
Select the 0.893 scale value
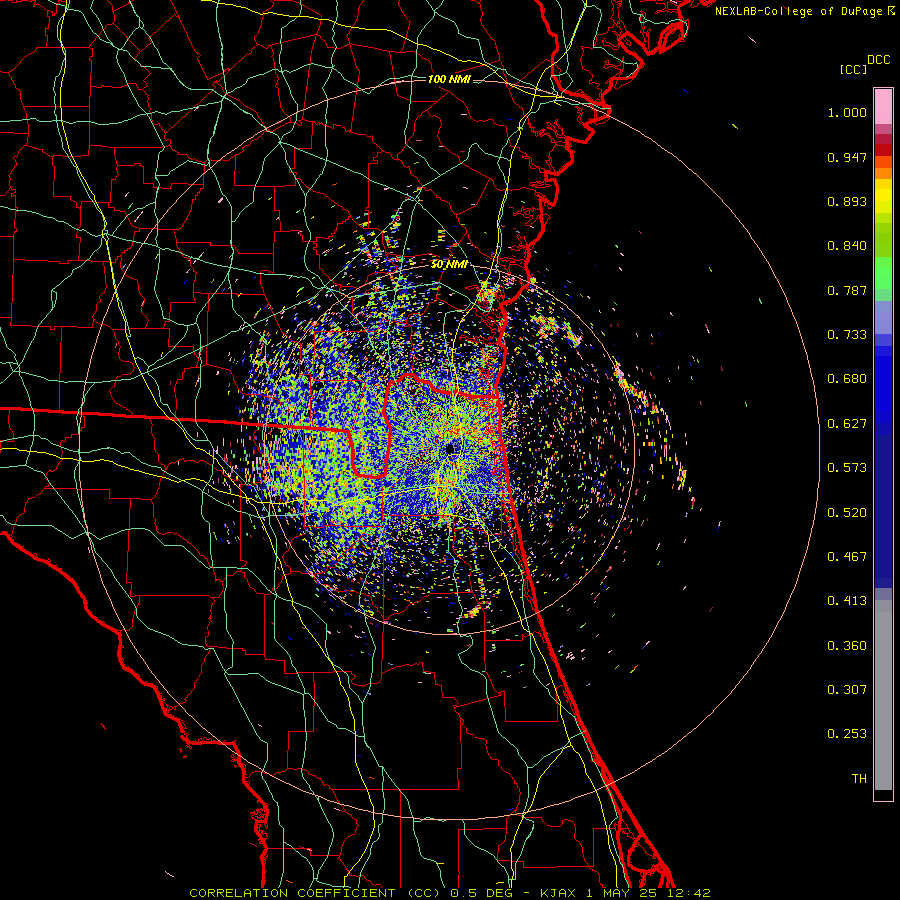click(847, 201)
